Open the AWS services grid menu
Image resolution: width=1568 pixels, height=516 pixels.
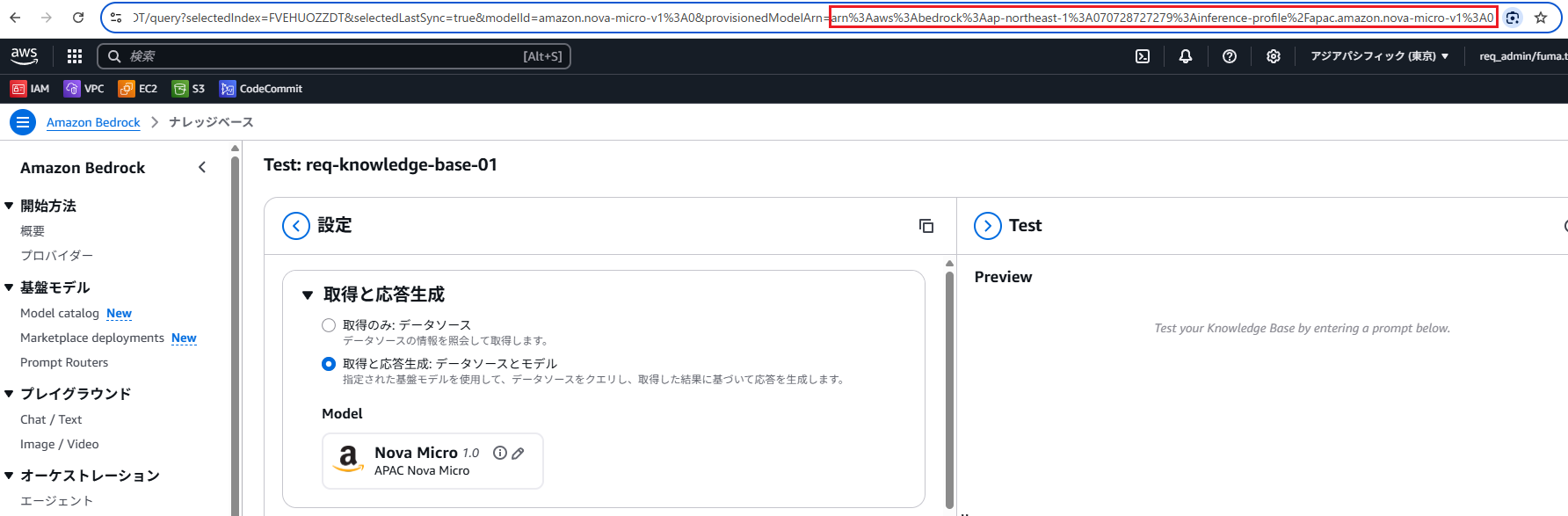pyautogui.click(x=75, y=56)
